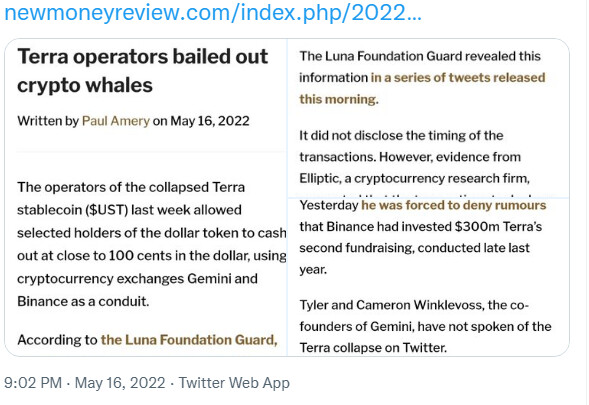Screen dimensions: 589x405
Task: Click the tweet footer date May 16, 2022
Action: click(120, 383)
